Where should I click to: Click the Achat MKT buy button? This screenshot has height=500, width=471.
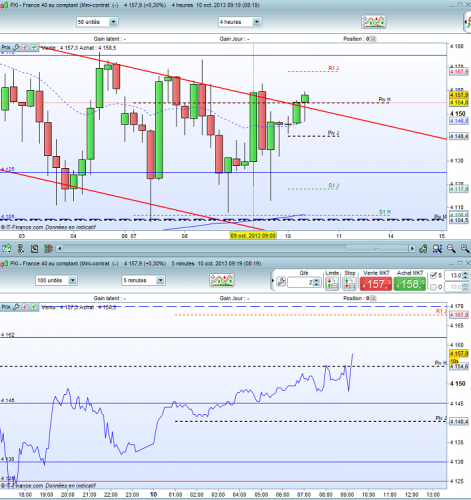pos(410,284)
